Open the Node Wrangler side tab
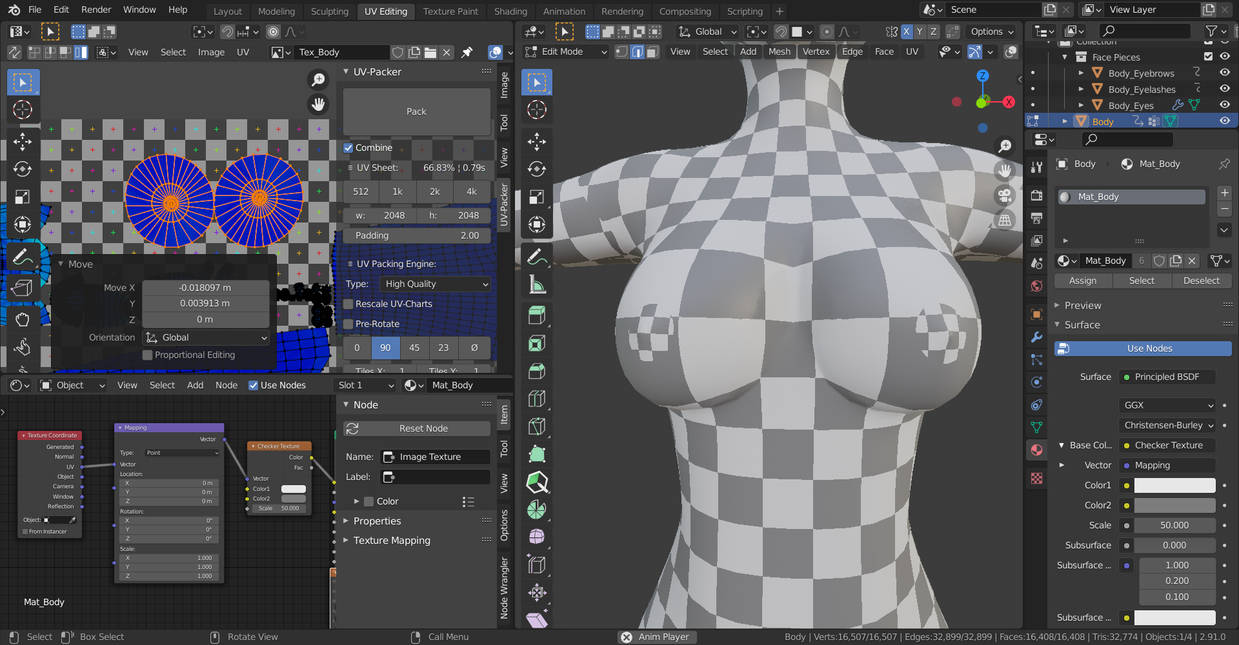 (x=504, y=586)
